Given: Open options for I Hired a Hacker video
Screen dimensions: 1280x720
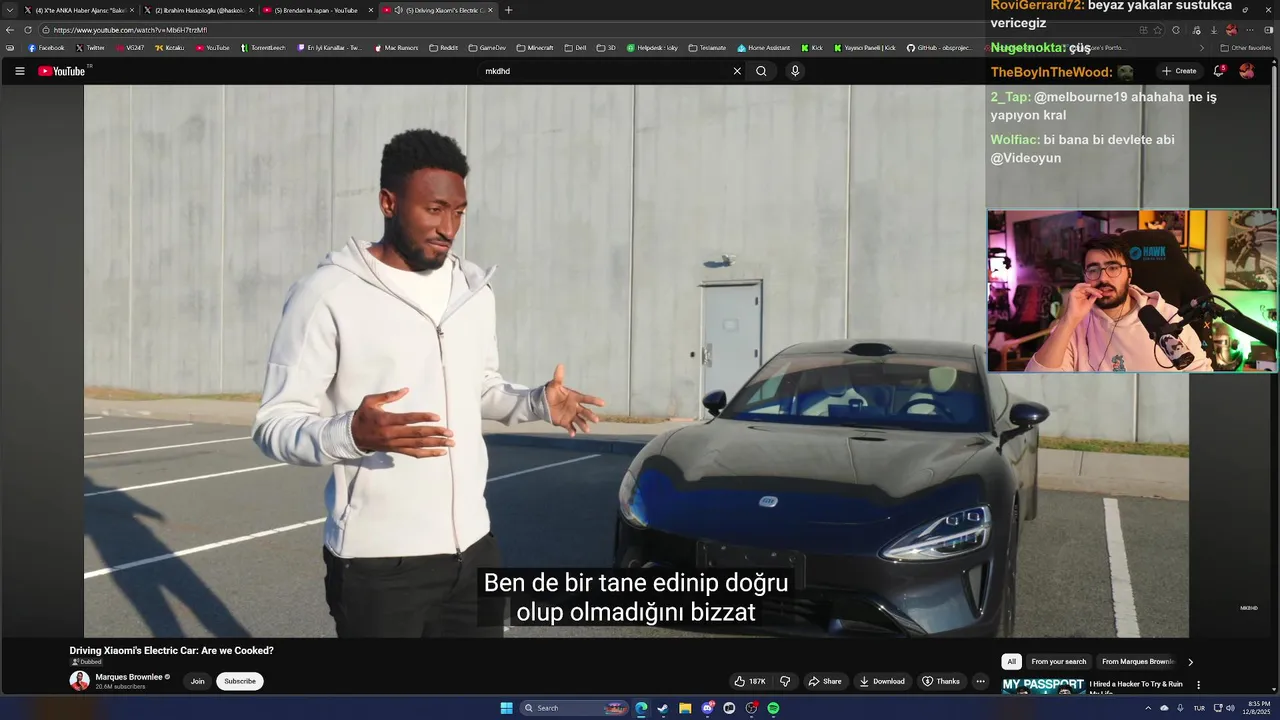Looking at the screenshot, I should (x=1198, y=685).
